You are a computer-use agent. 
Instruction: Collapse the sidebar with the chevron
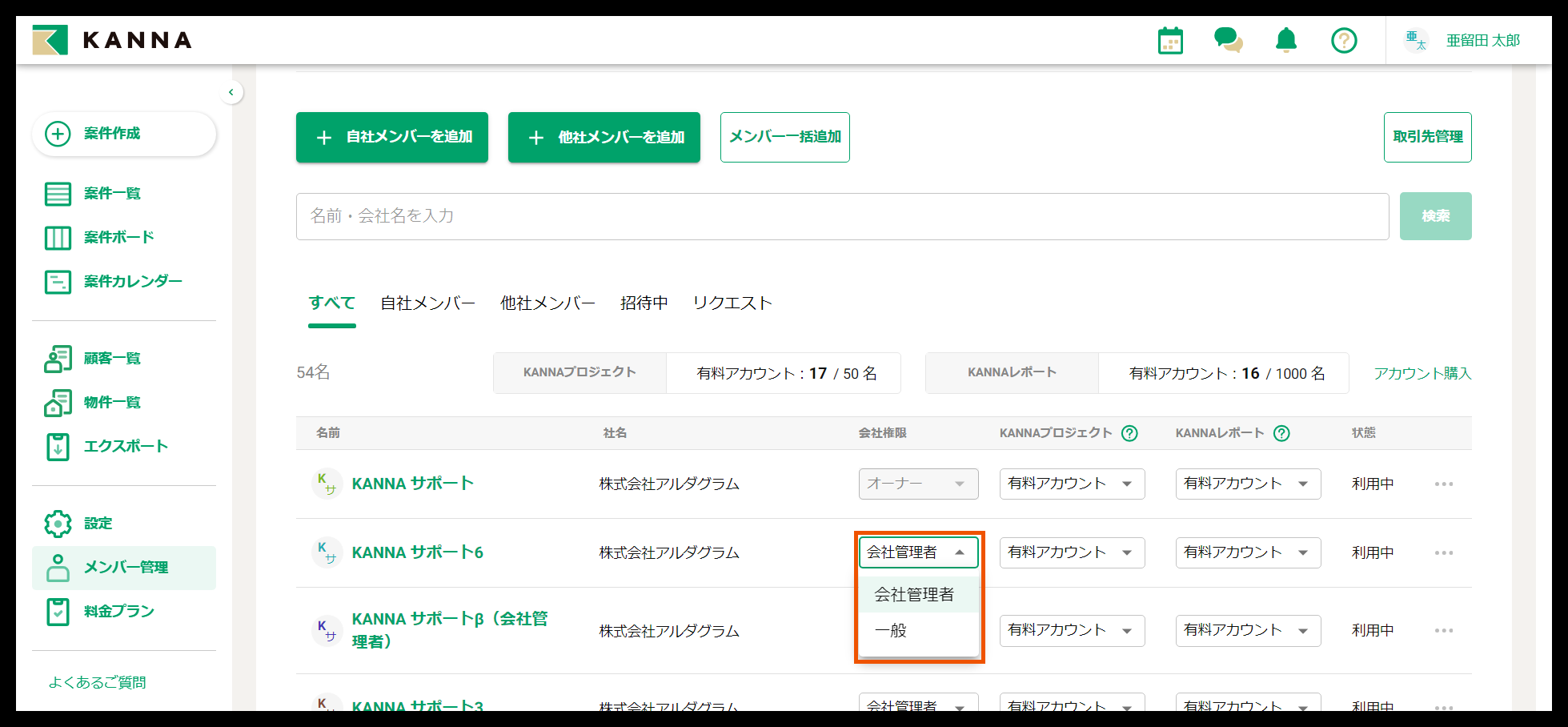pos(231,92)
